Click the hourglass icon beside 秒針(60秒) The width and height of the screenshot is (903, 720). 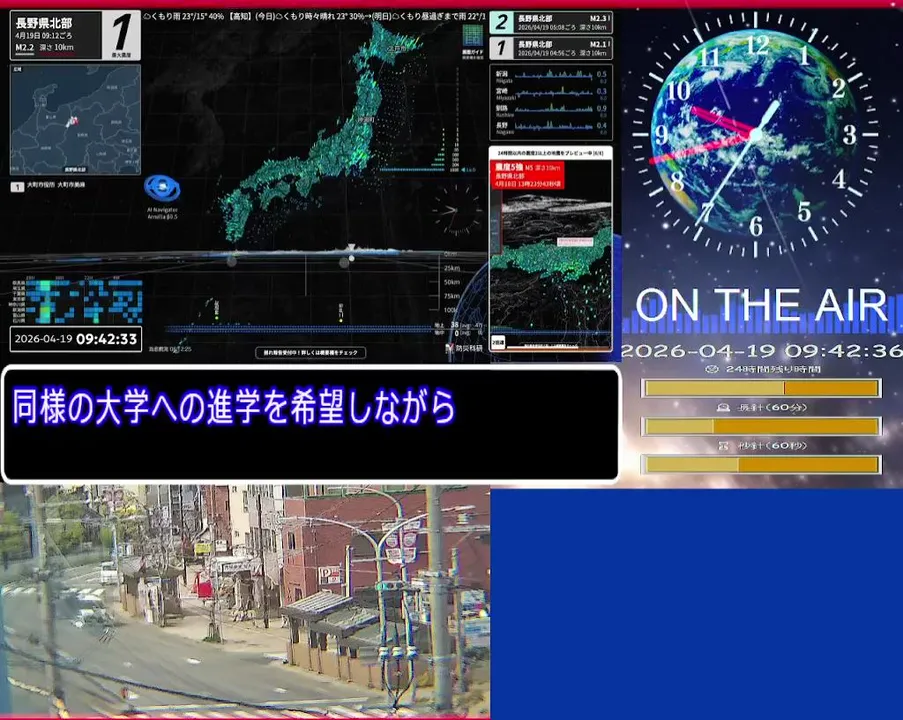point(723,445)
